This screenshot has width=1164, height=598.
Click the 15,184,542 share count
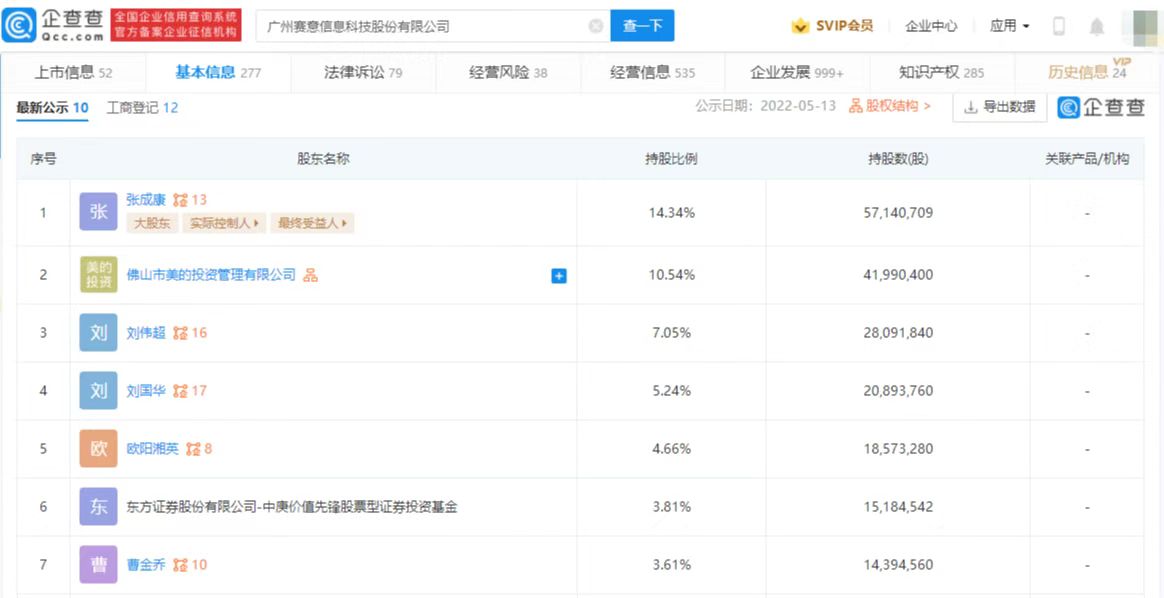(x=899, y=507)
